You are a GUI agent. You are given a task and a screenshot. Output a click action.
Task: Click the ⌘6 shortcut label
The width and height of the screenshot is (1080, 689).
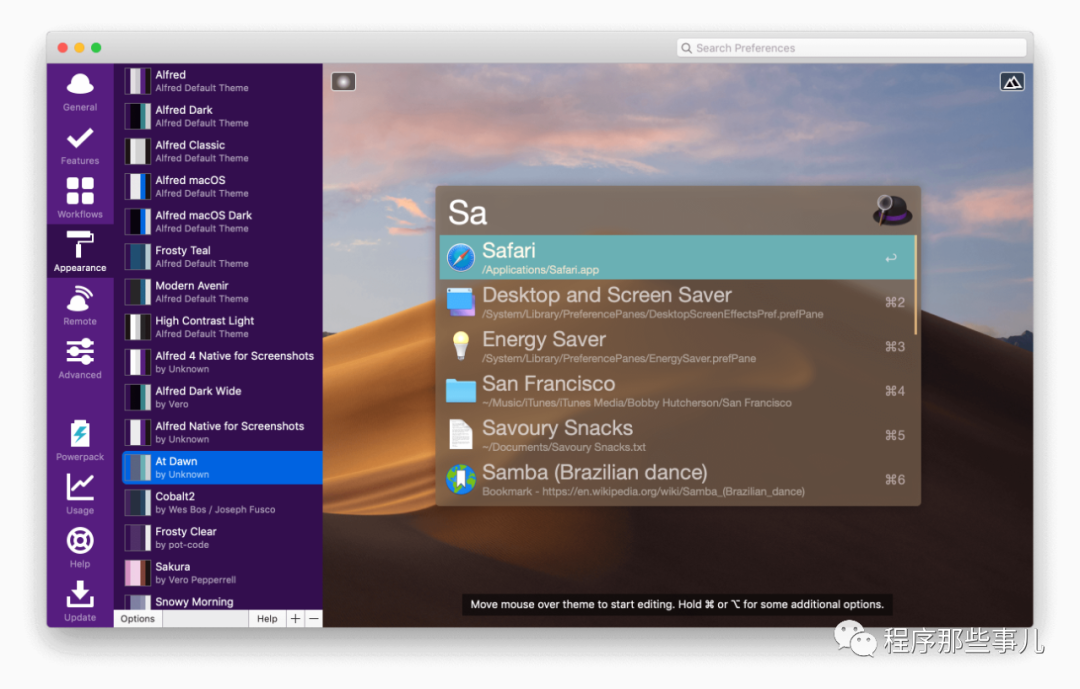[895, 480]
